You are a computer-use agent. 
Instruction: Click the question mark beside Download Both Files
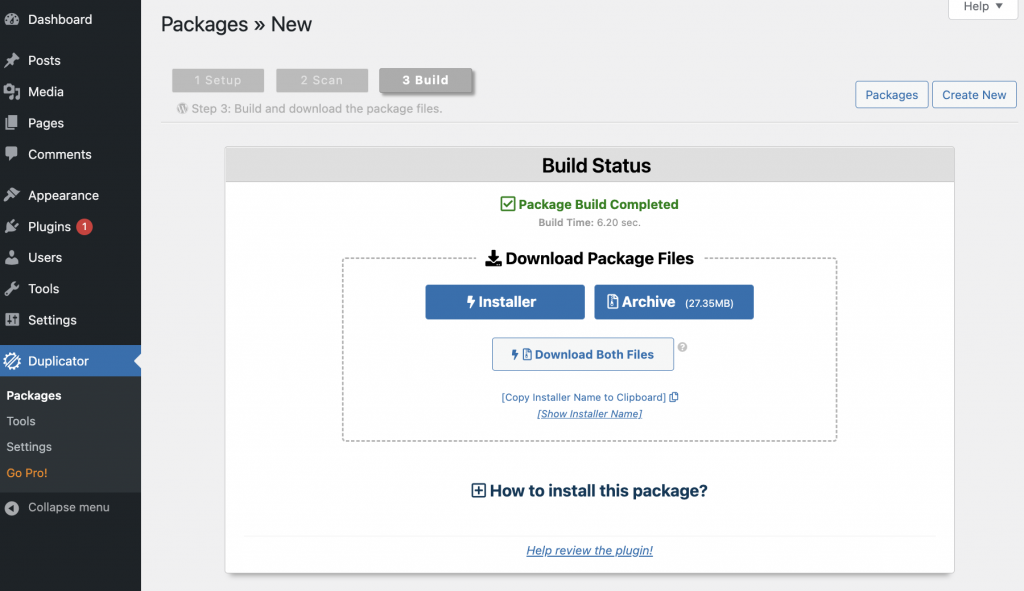coord(682,349)
